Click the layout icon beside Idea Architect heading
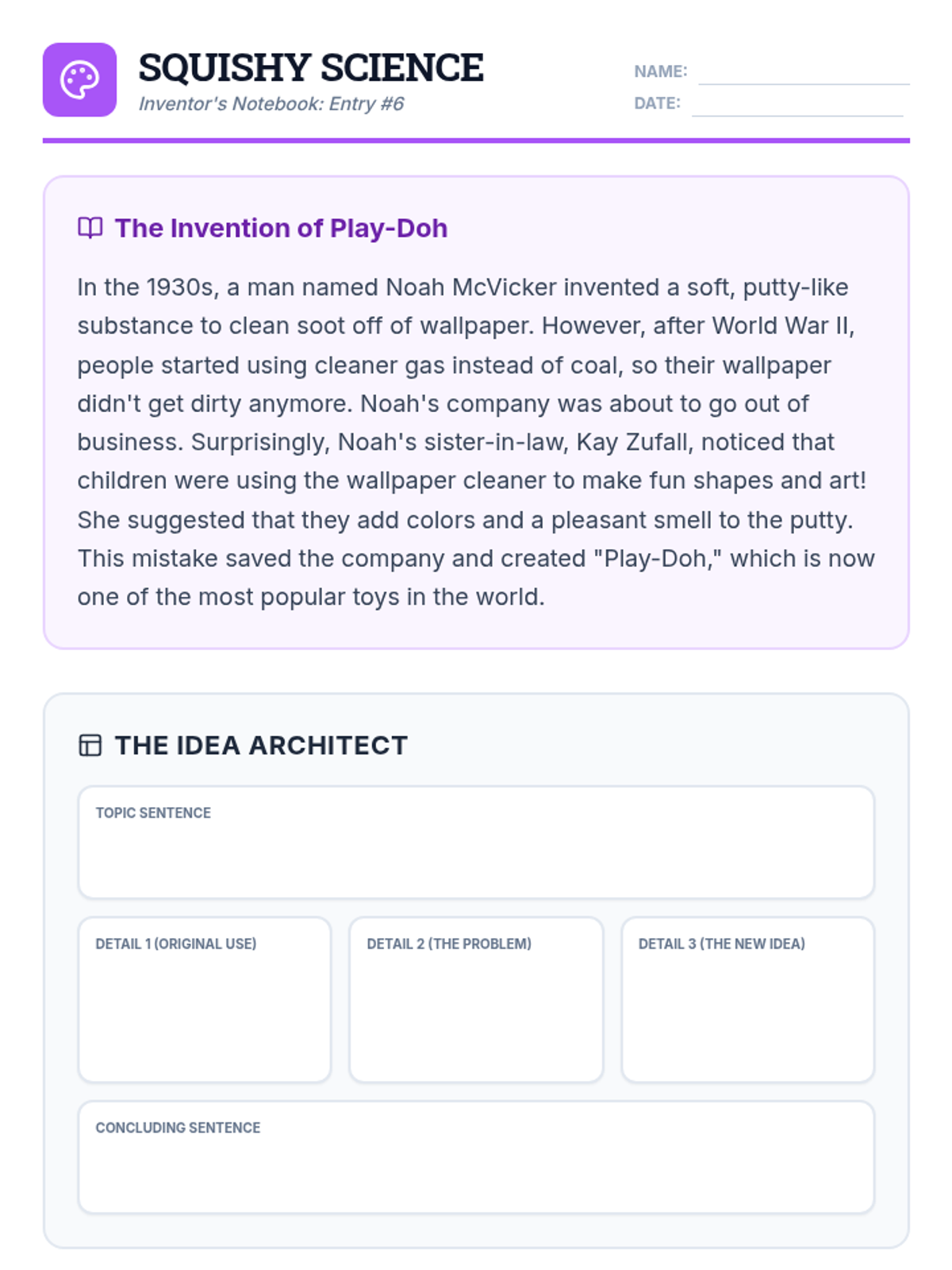The width and height of the screenshot is (952, 1270). pos(90,745)
